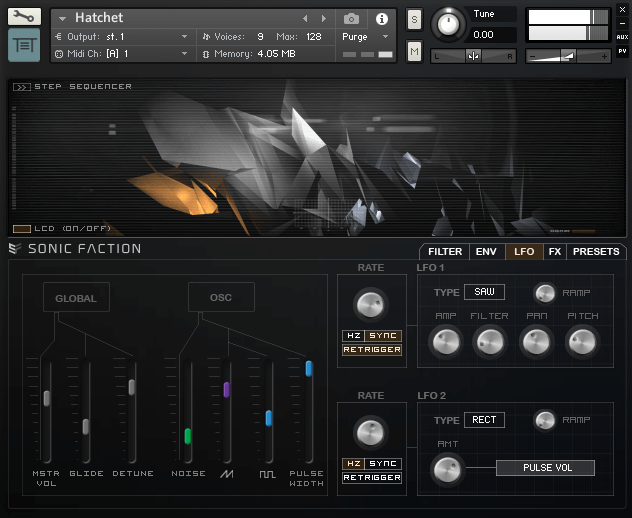Click the LFO 1 PITCH knob
632x518 pixels.
582,342
